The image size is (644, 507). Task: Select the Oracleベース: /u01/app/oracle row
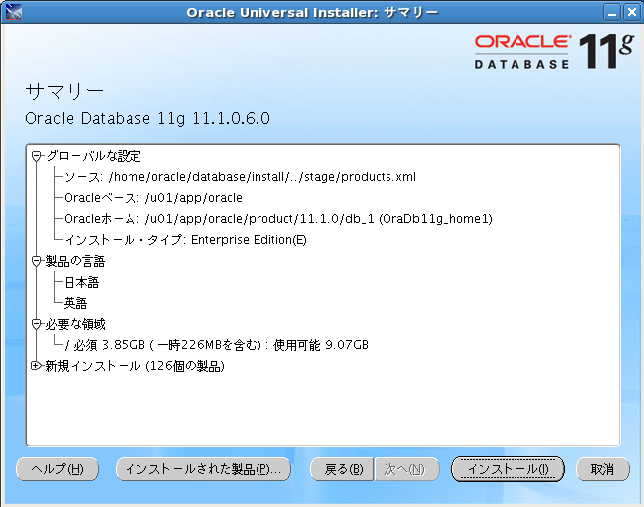pos(153,198)
